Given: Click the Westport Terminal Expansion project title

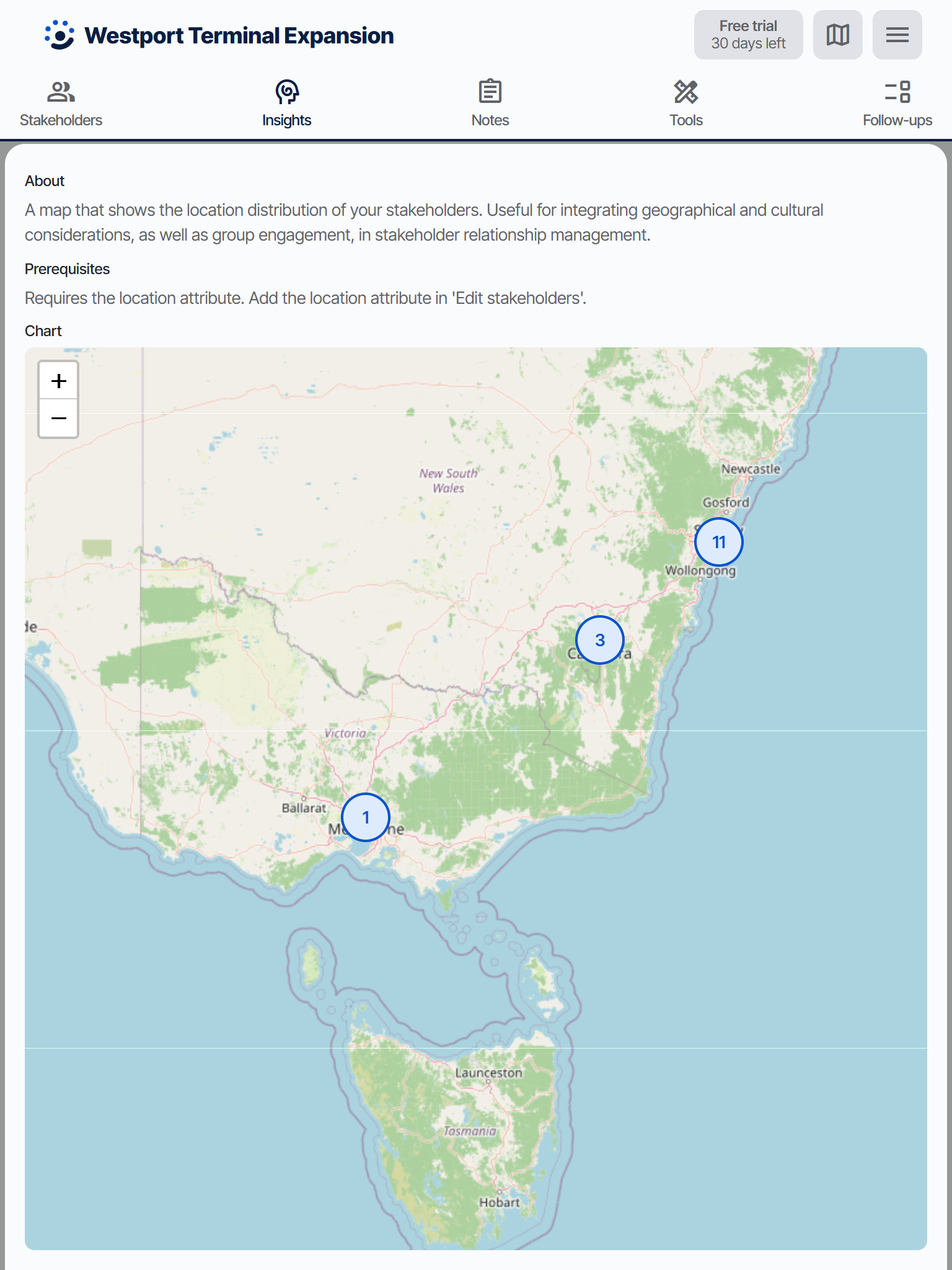Looking at the screenshot, I should tap(239, 36).
